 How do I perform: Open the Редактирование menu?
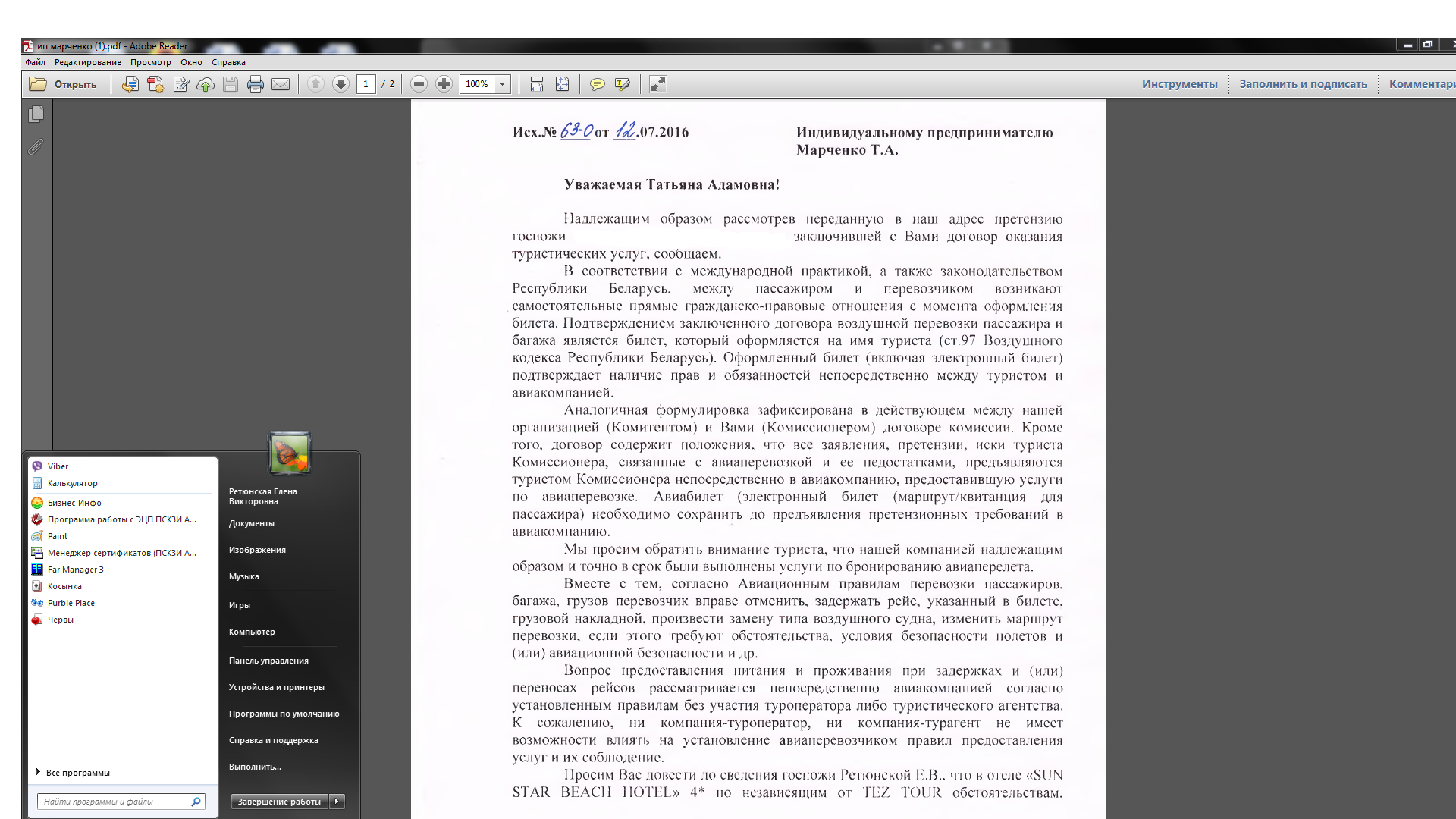[87, 62]
